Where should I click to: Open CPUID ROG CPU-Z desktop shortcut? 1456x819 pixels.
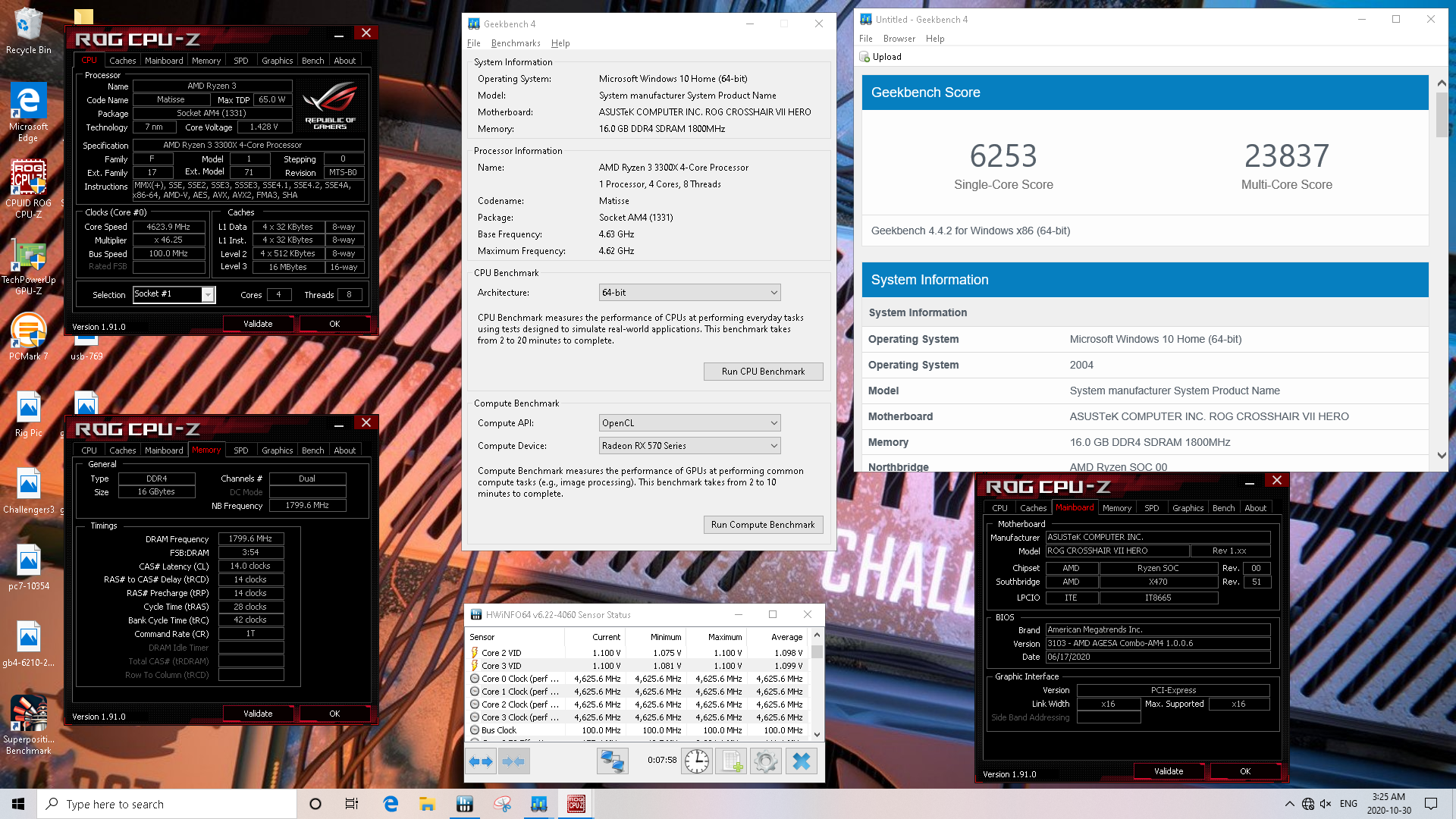coord(28,189)
